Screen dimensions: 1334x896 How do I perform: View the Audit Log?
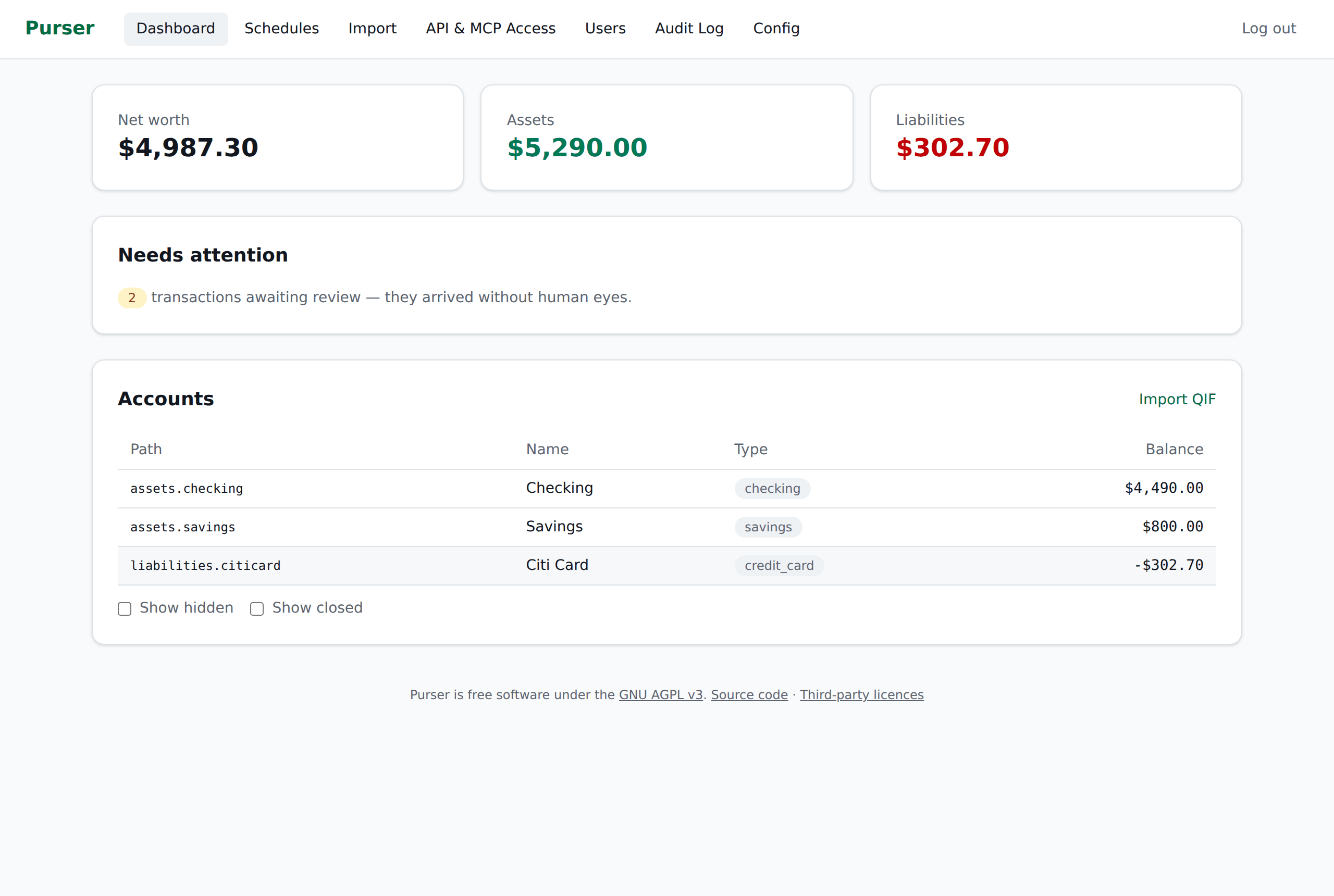(689, 29)
